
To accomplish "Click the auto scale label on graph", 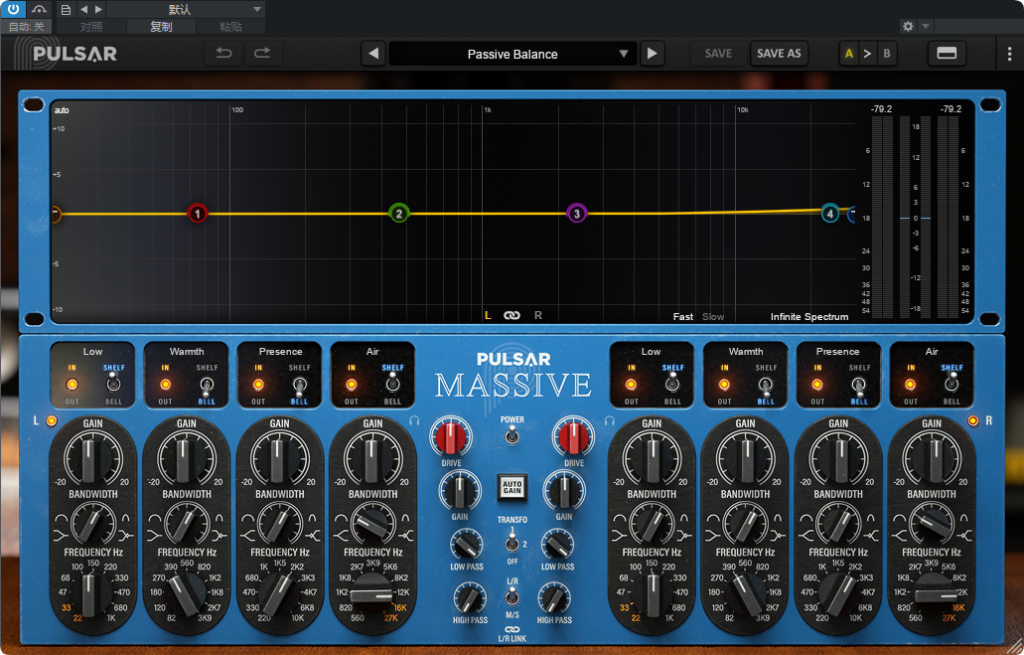I will coord(61,110).
